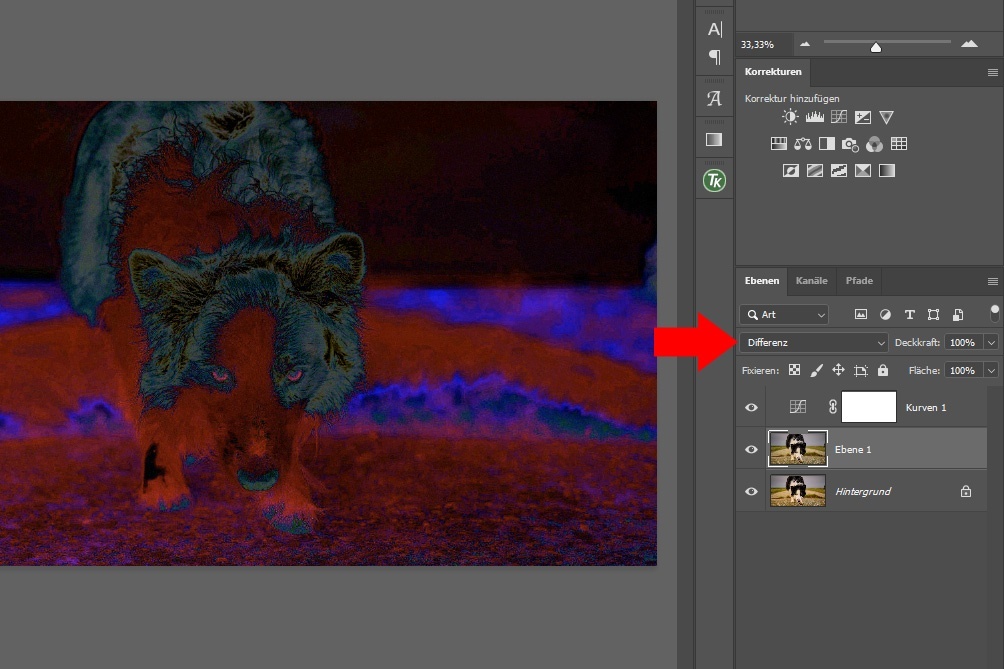1004x669 pixels.
Task: Hide the Hintergrund layer
Action: [751, 492]
